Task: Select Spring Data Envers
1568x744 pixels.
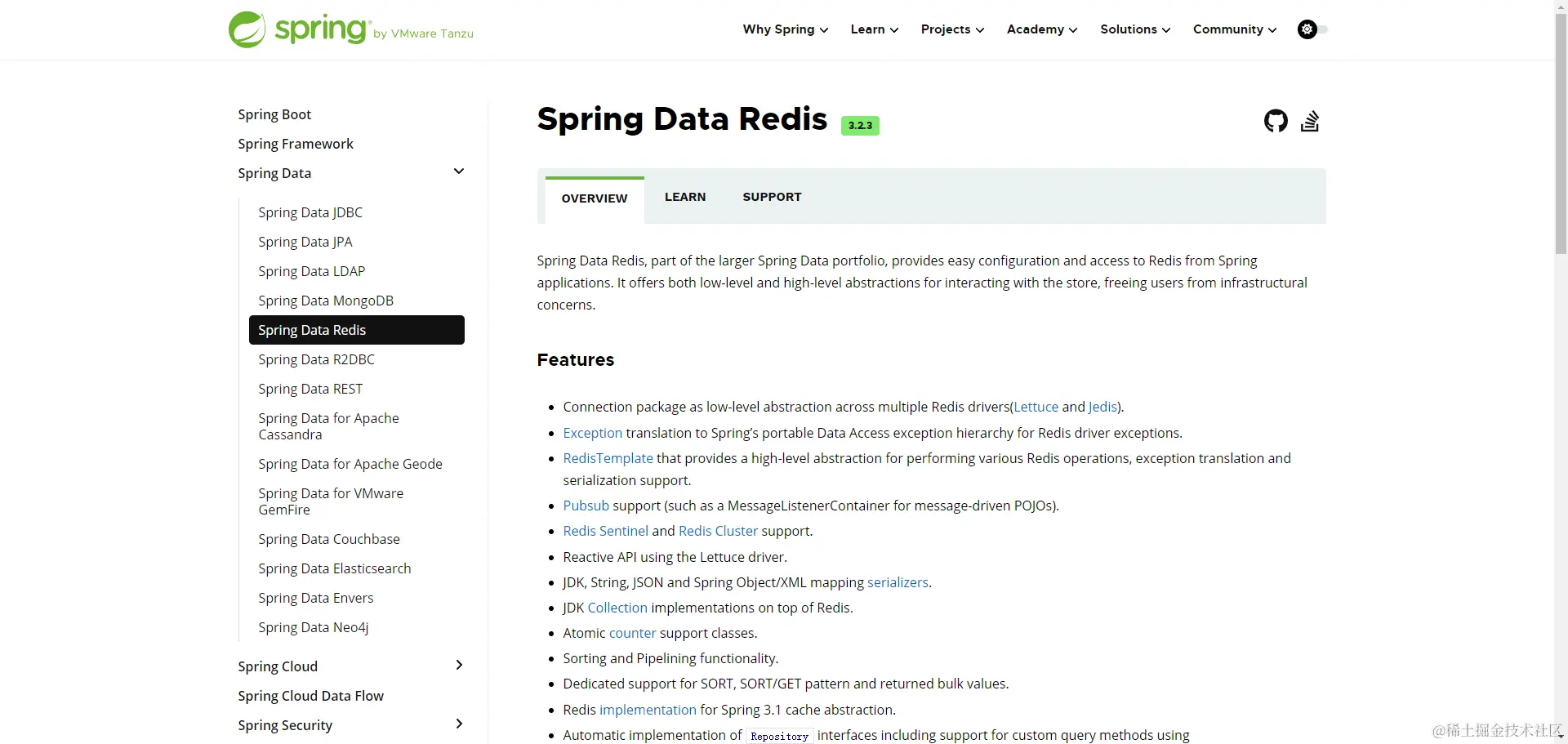Action: [x=316, y=598]
